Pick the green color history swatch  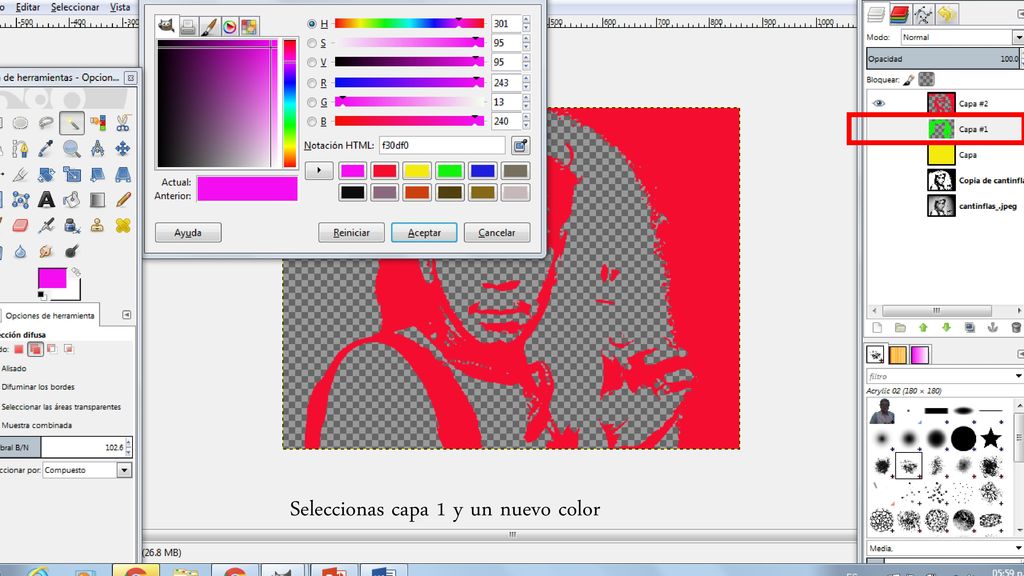449,171
